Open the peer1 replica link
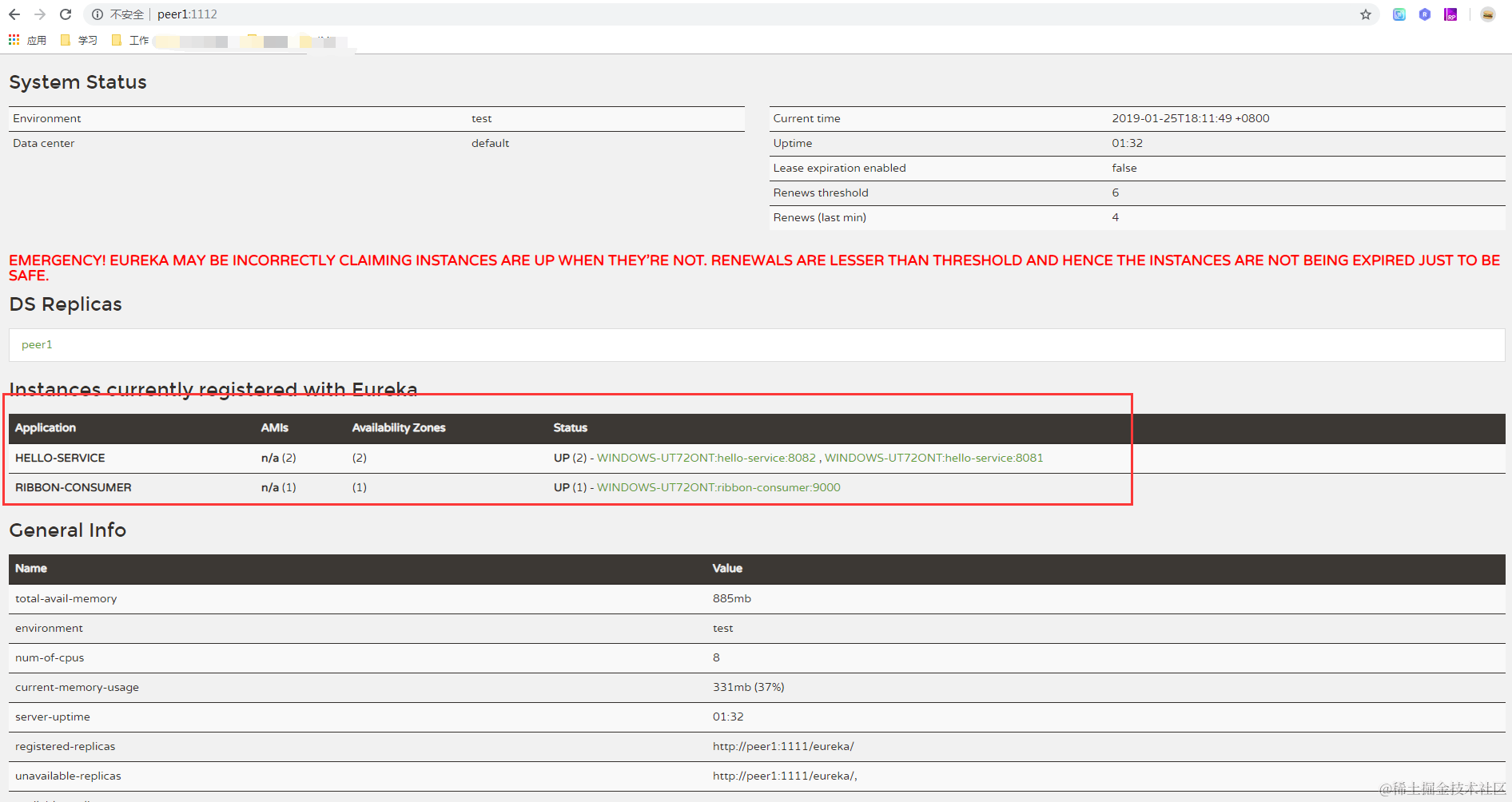Image resolution: width=1512 pixels, height=802 pixels. 37,344
